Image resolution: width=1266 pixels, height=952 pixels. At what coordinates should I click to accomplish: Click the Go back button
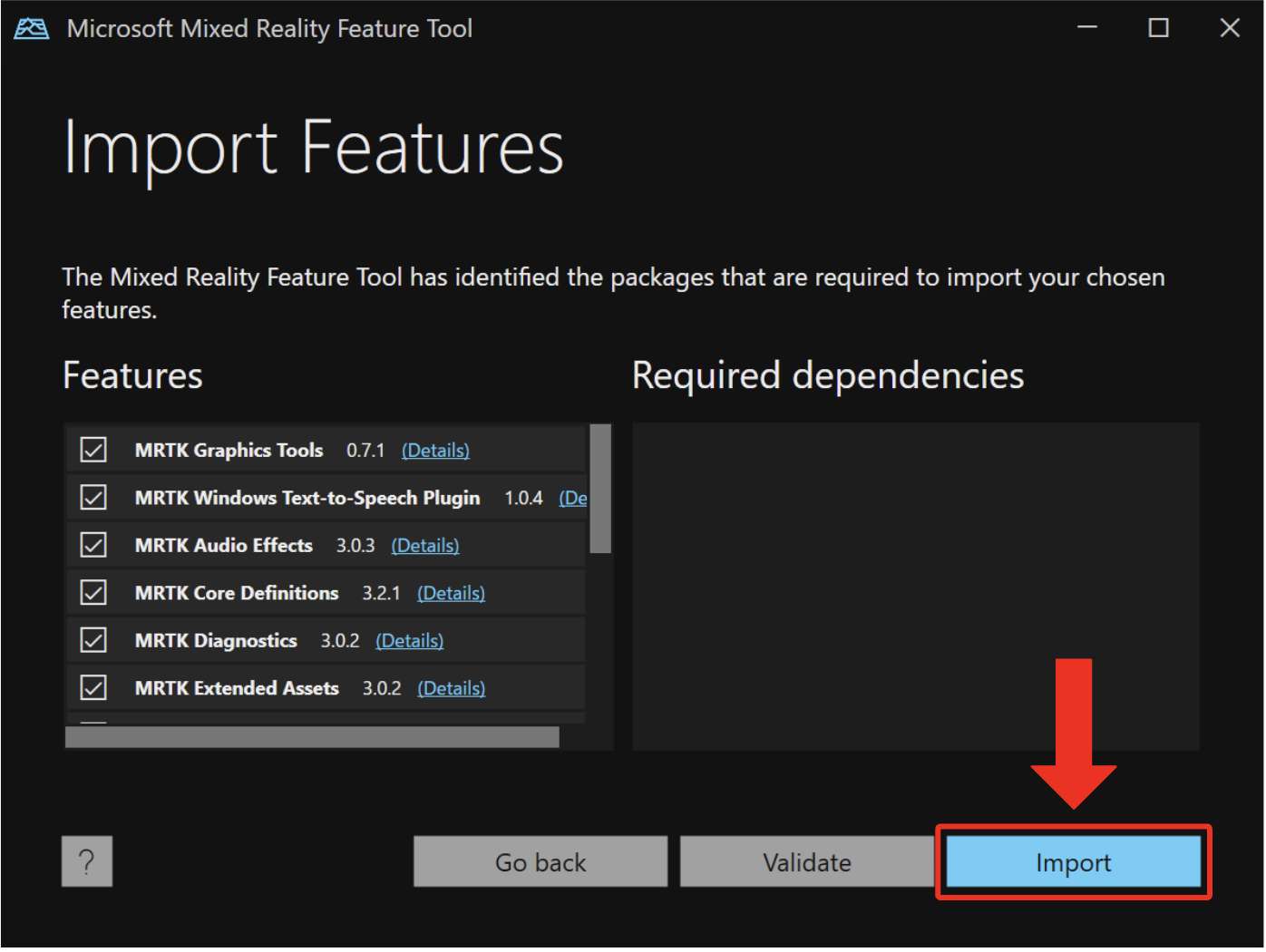point(540,862)
